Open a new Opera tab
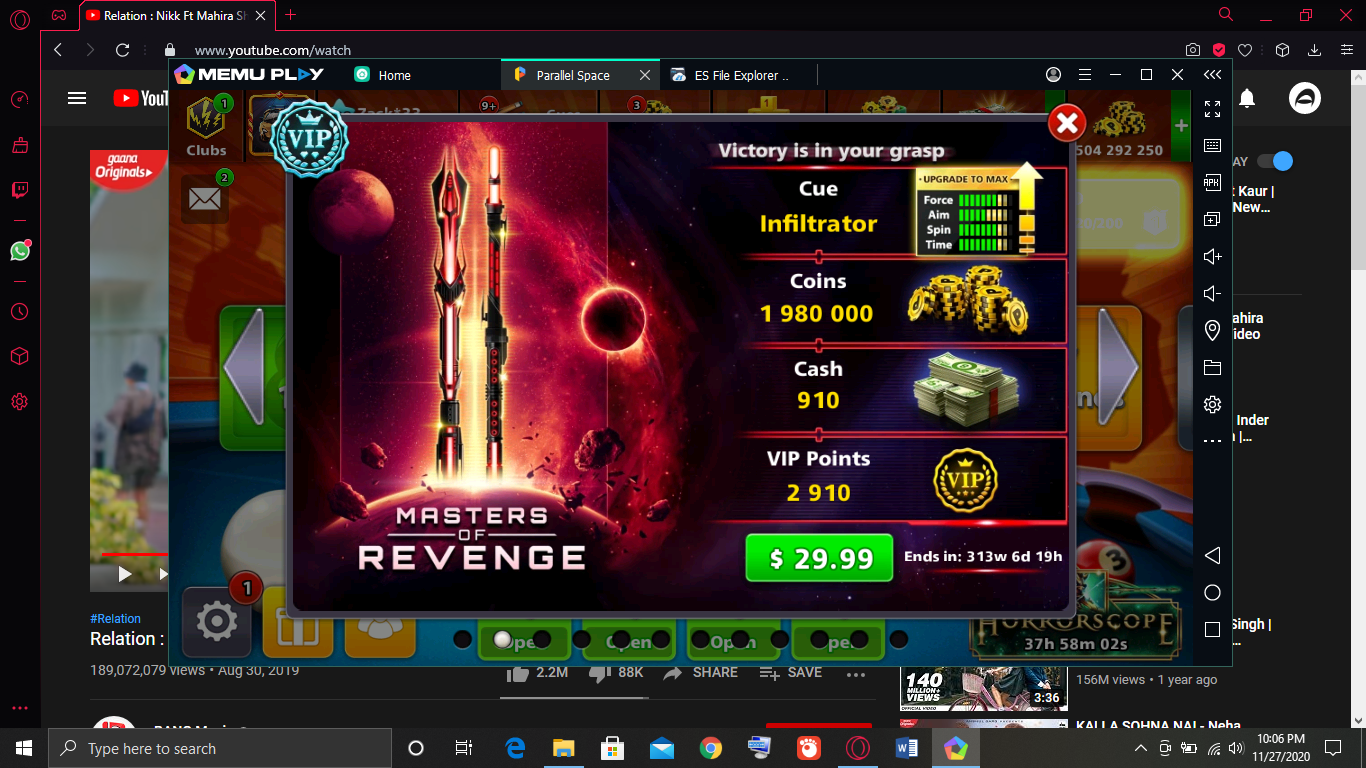This screenshot has width=1366, height=768. [291, 15]
